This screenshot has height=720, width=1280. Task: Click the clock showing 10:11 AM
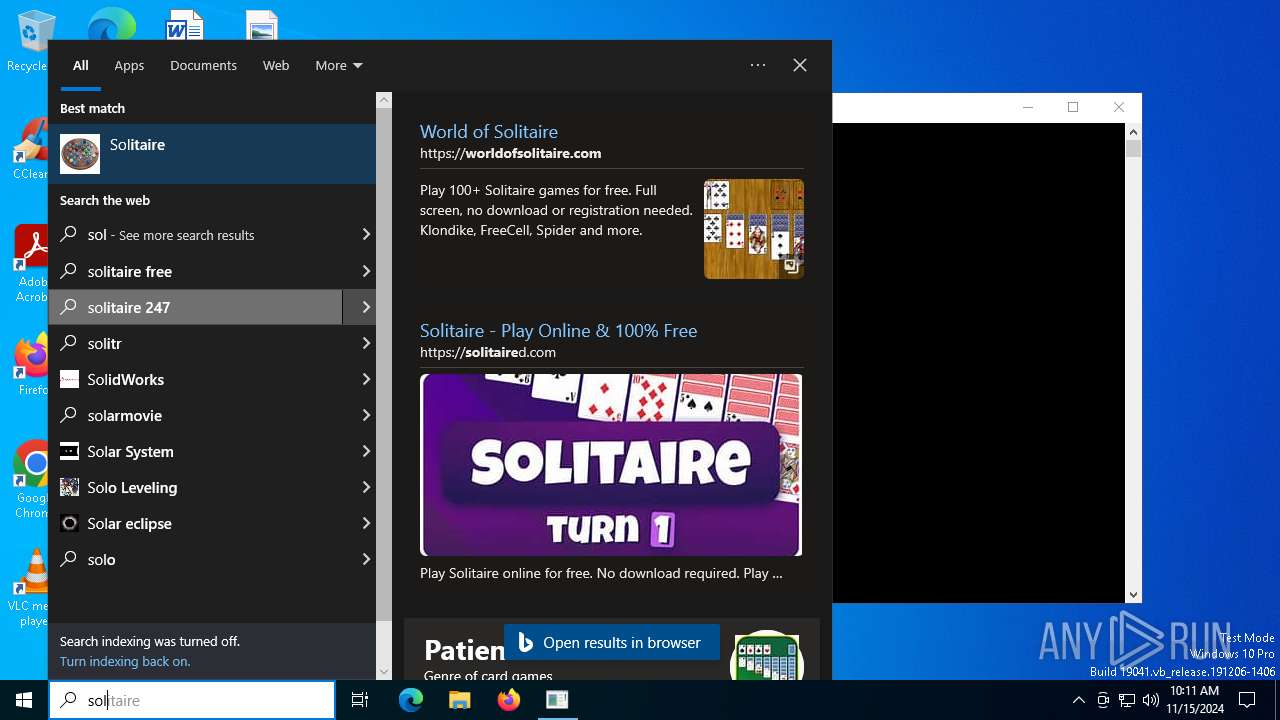tap(1194, 691)
